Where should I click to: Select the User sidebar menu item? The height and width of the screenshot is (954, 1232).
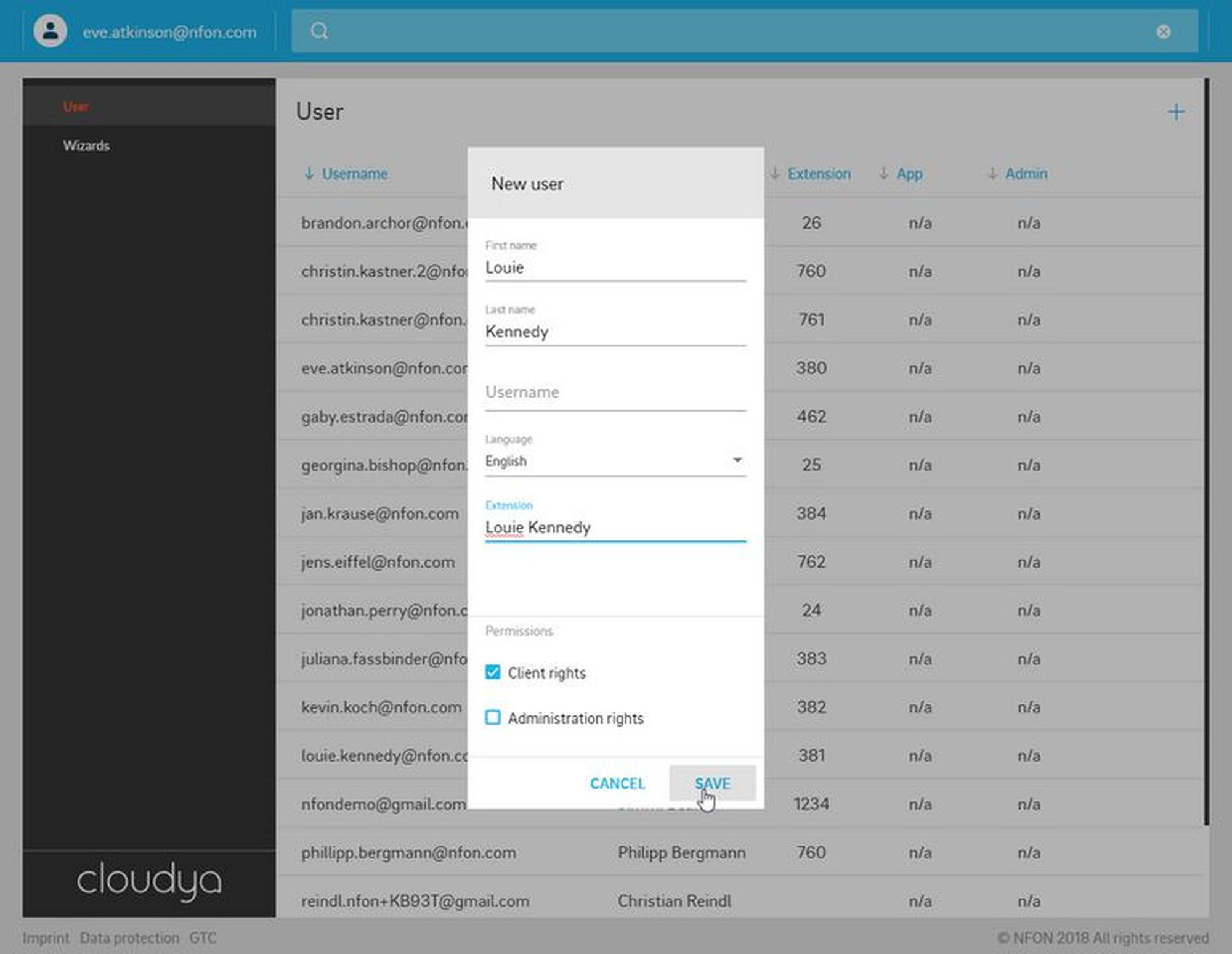coord(76,107)
